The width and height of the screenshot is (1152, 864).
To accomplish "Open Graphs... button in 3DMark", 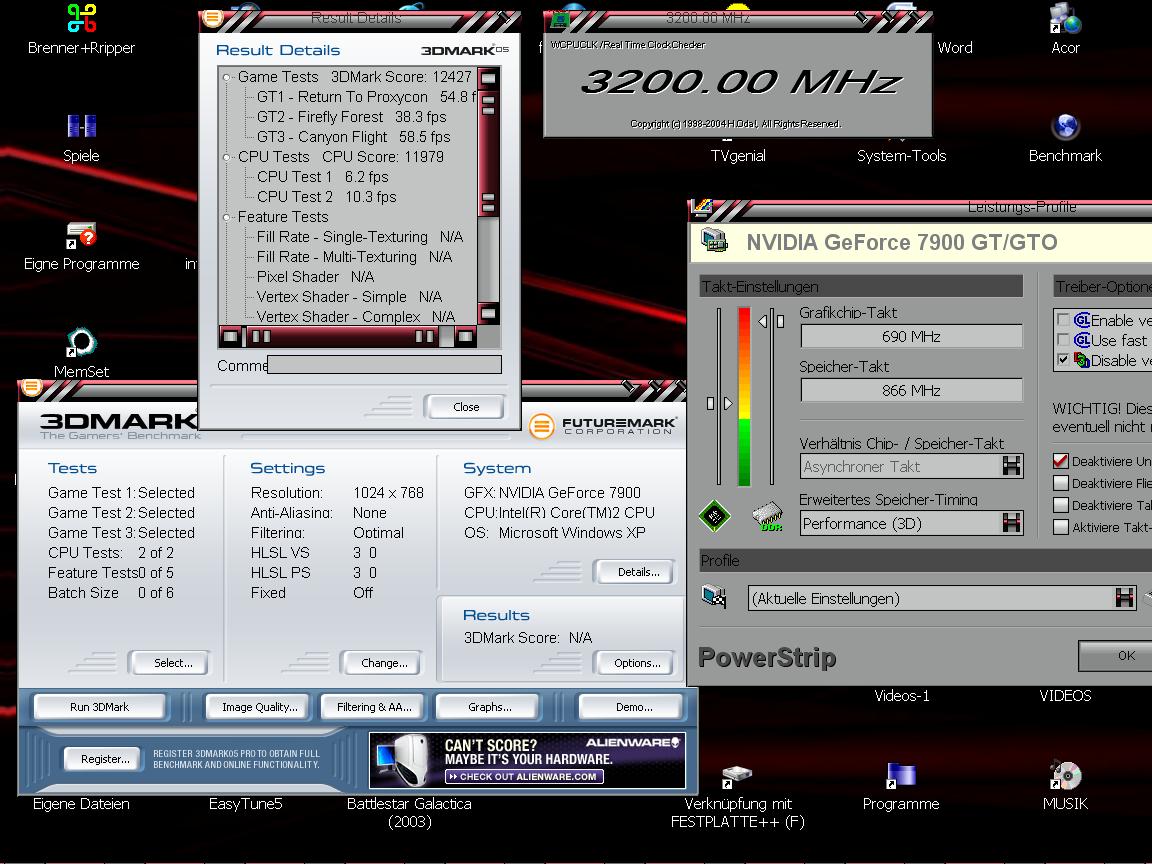I will (x=489, y=707).
